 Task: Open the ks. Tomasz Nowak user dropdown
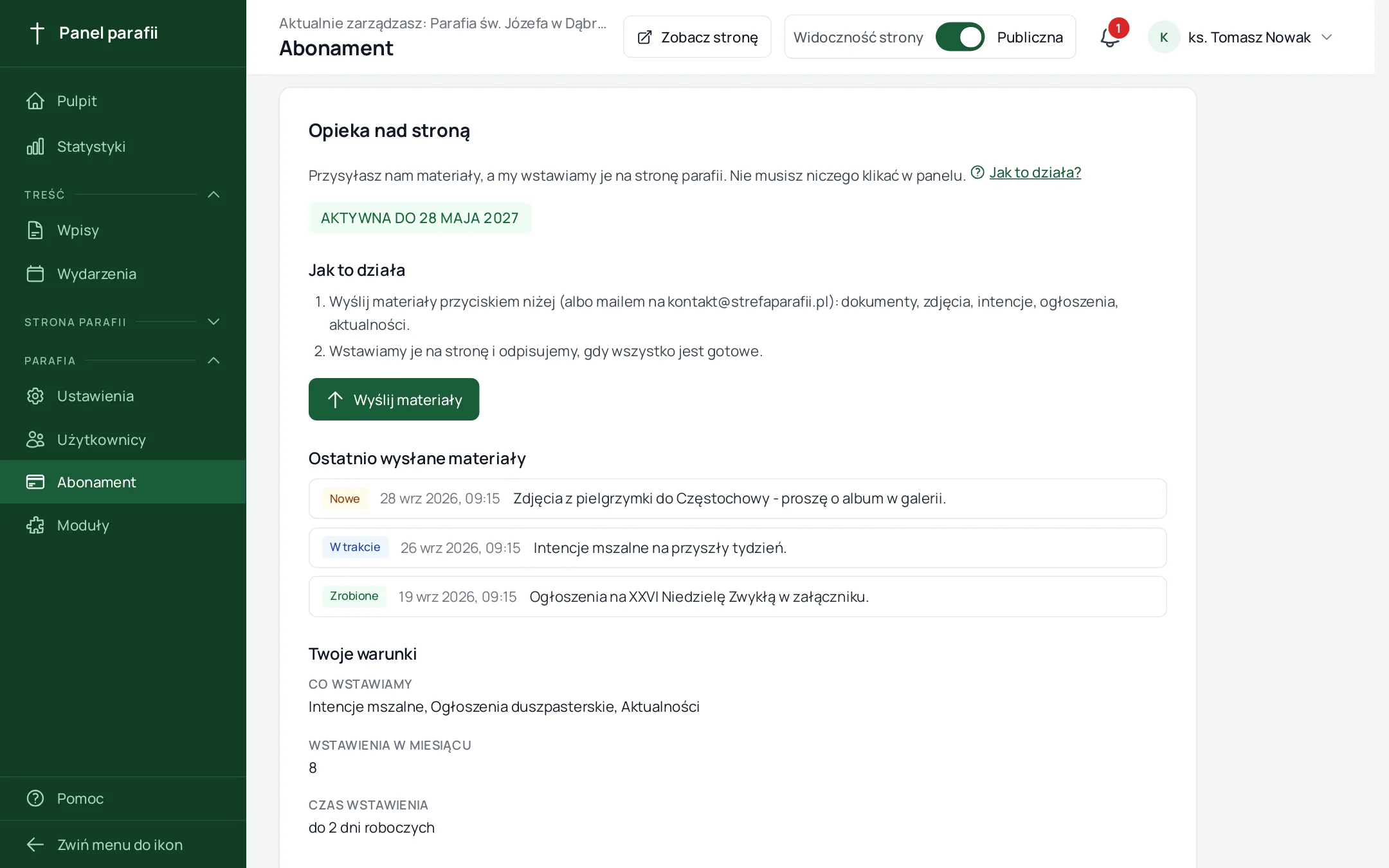click(1241, 37)
